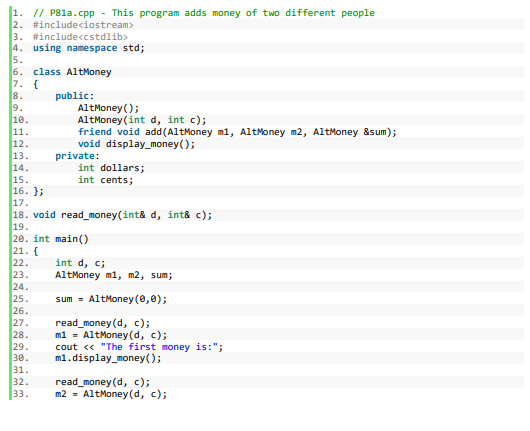
Task: Click 'AltMoney m1, m2, sum;' line
Action: 114,275
